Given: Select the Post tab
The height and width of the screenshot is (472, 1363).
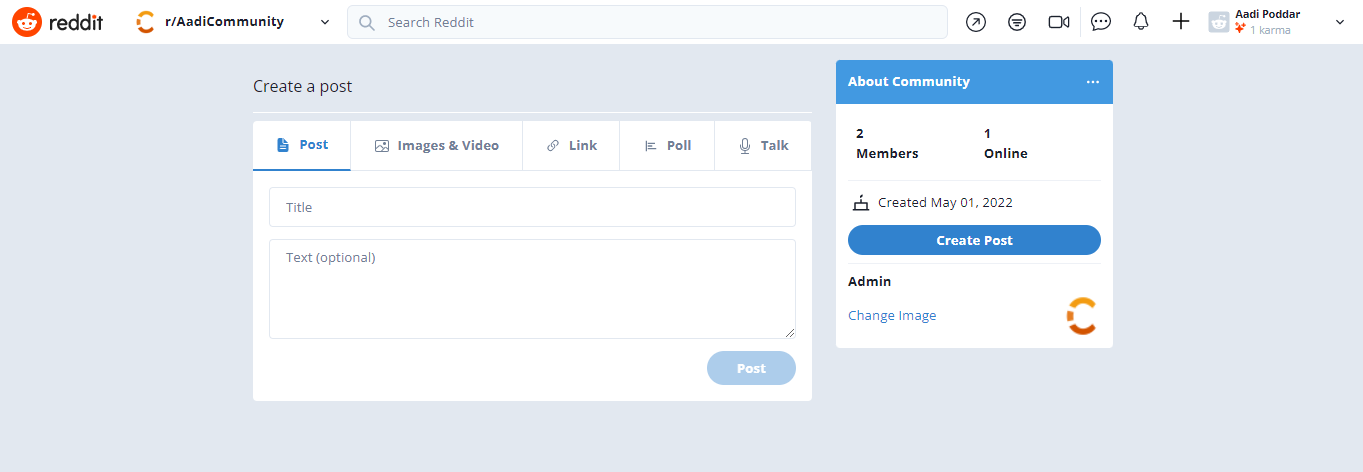Looking at the screenshot, I should pyautogui.click(x=302, y=145).
